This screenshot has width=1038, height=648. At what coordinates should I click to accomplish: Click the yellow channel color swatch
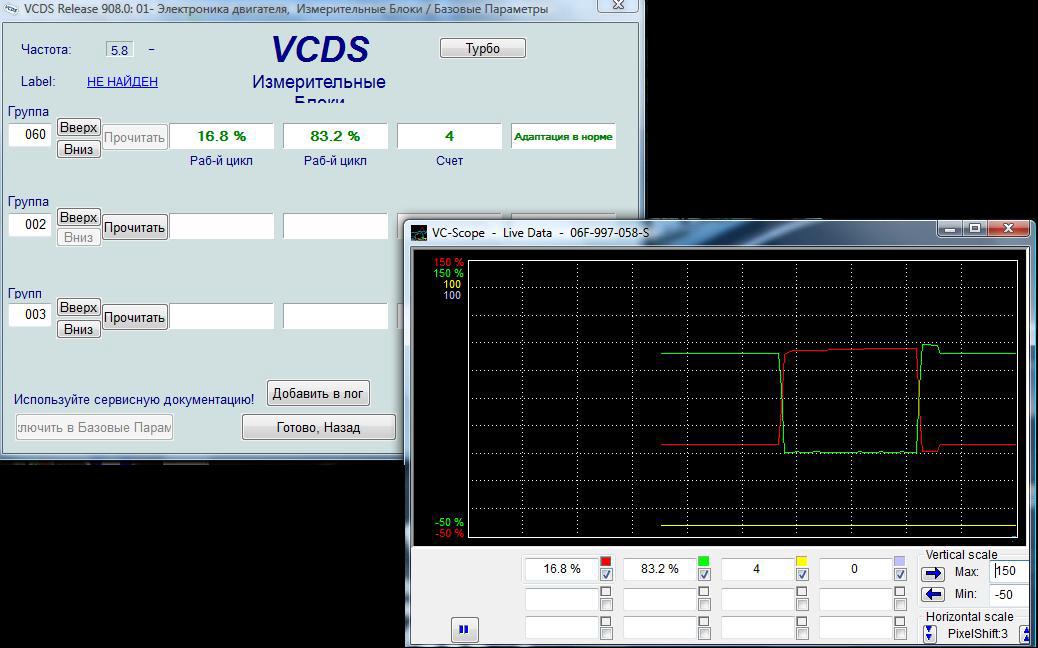coord(802,562)
